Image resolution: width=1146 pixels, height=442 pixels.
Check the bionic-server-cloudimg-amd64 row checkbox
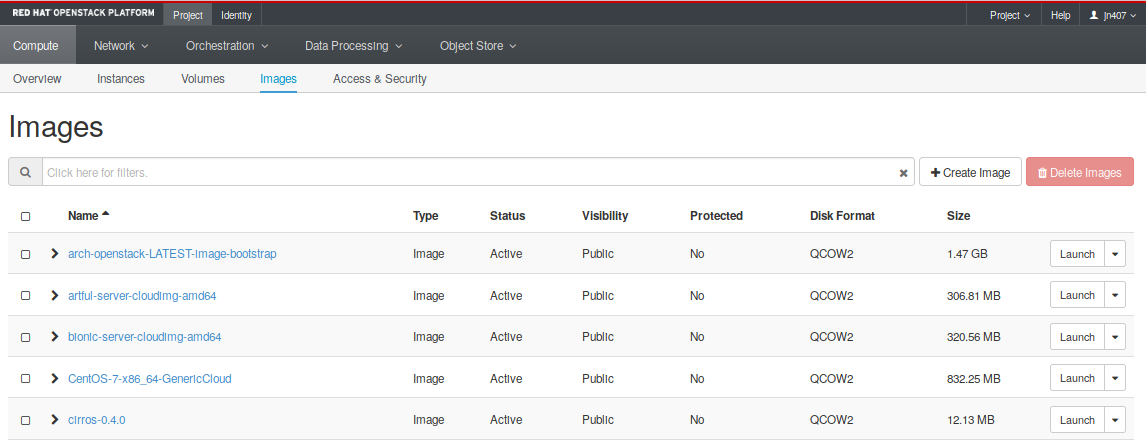(26, 337)
